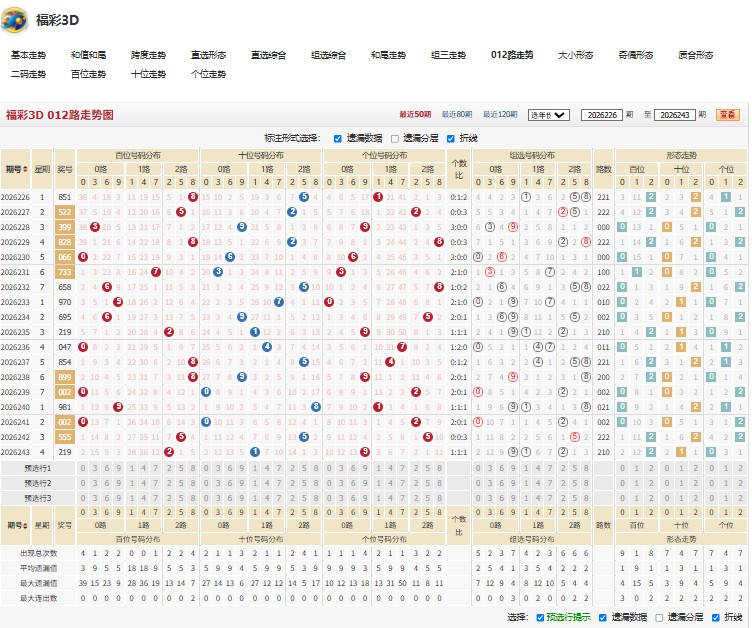Viewport: 752px width, 628px height.
Task: Click the 预选行2 row label
Action: (x=38, y=483)
